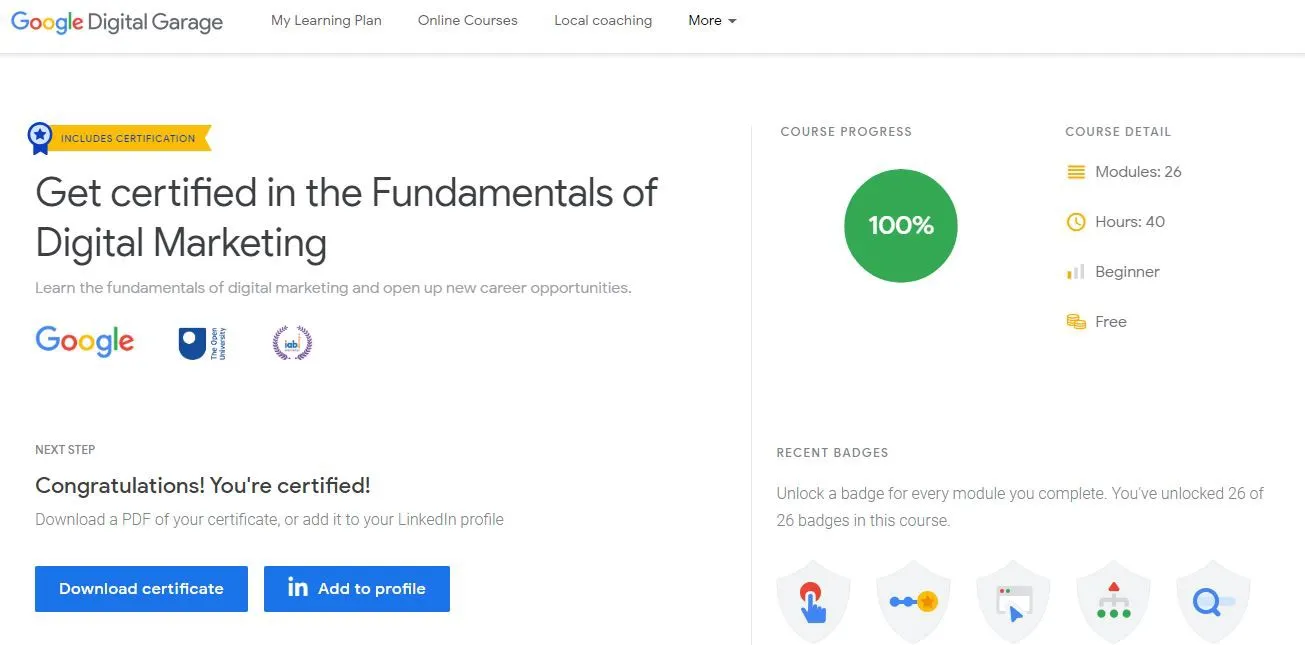Select the sitemap hierarchy badge
This screenshot has width=1305, height=645.
(x=1113, y=602)
